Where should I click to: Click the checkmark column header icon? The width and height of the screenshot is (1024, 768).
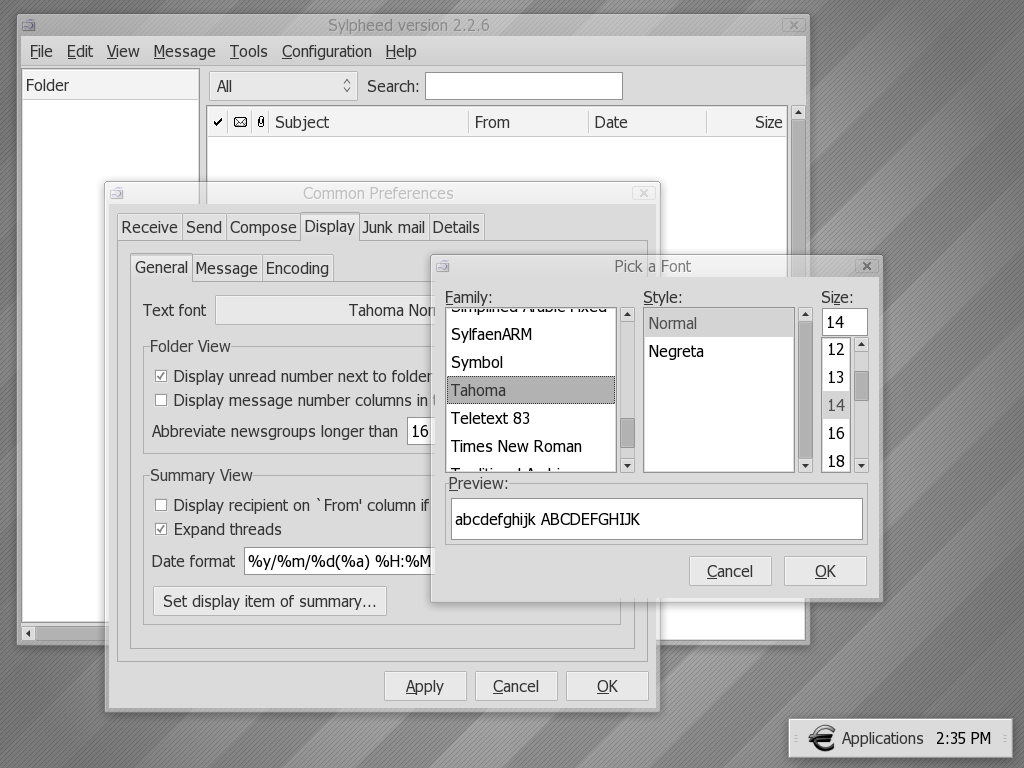pos(218,122)
